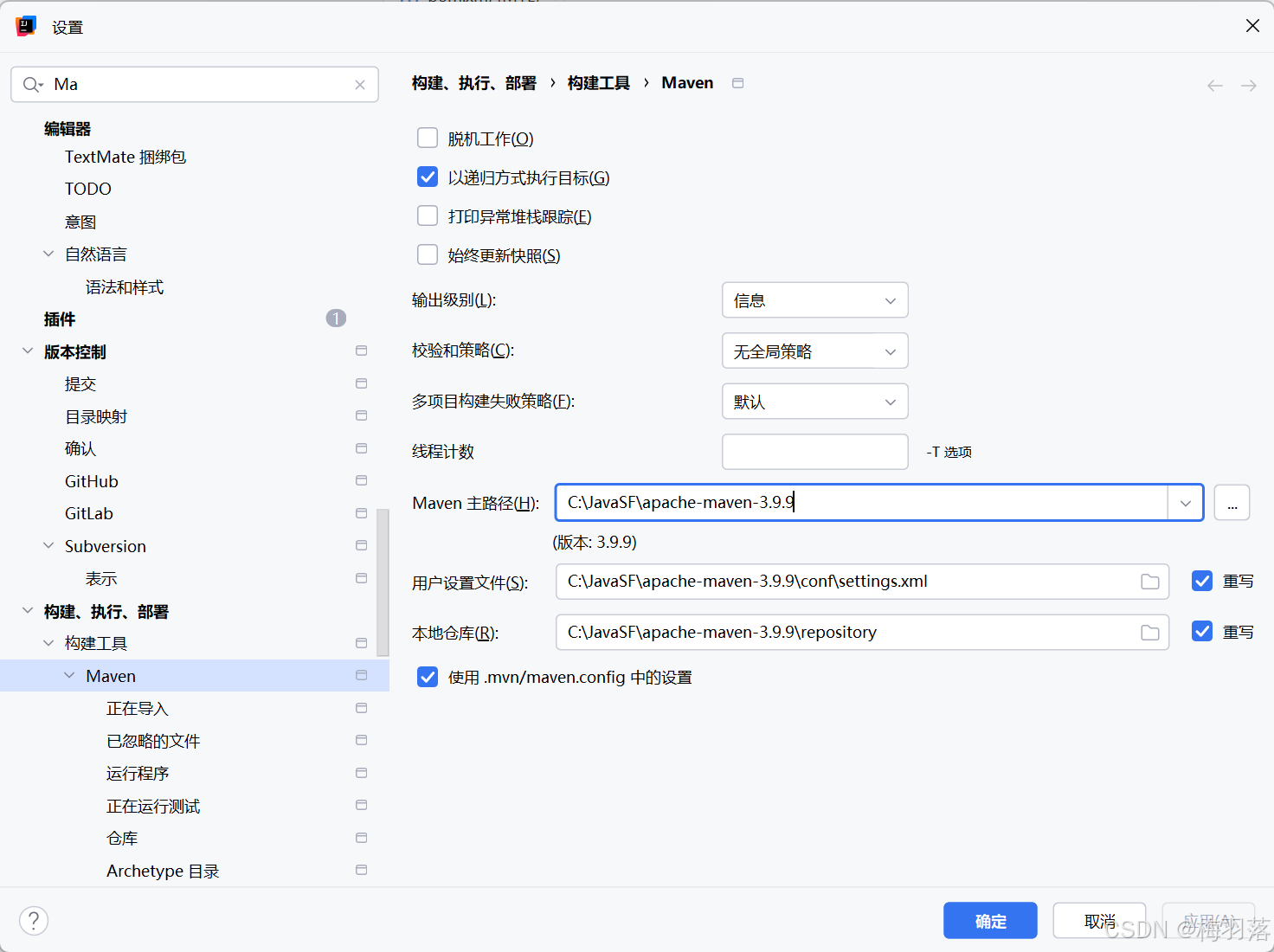Screen dimensions: 1274x952
Task: Click project icon on Subversion row
Action: [362, 545]
